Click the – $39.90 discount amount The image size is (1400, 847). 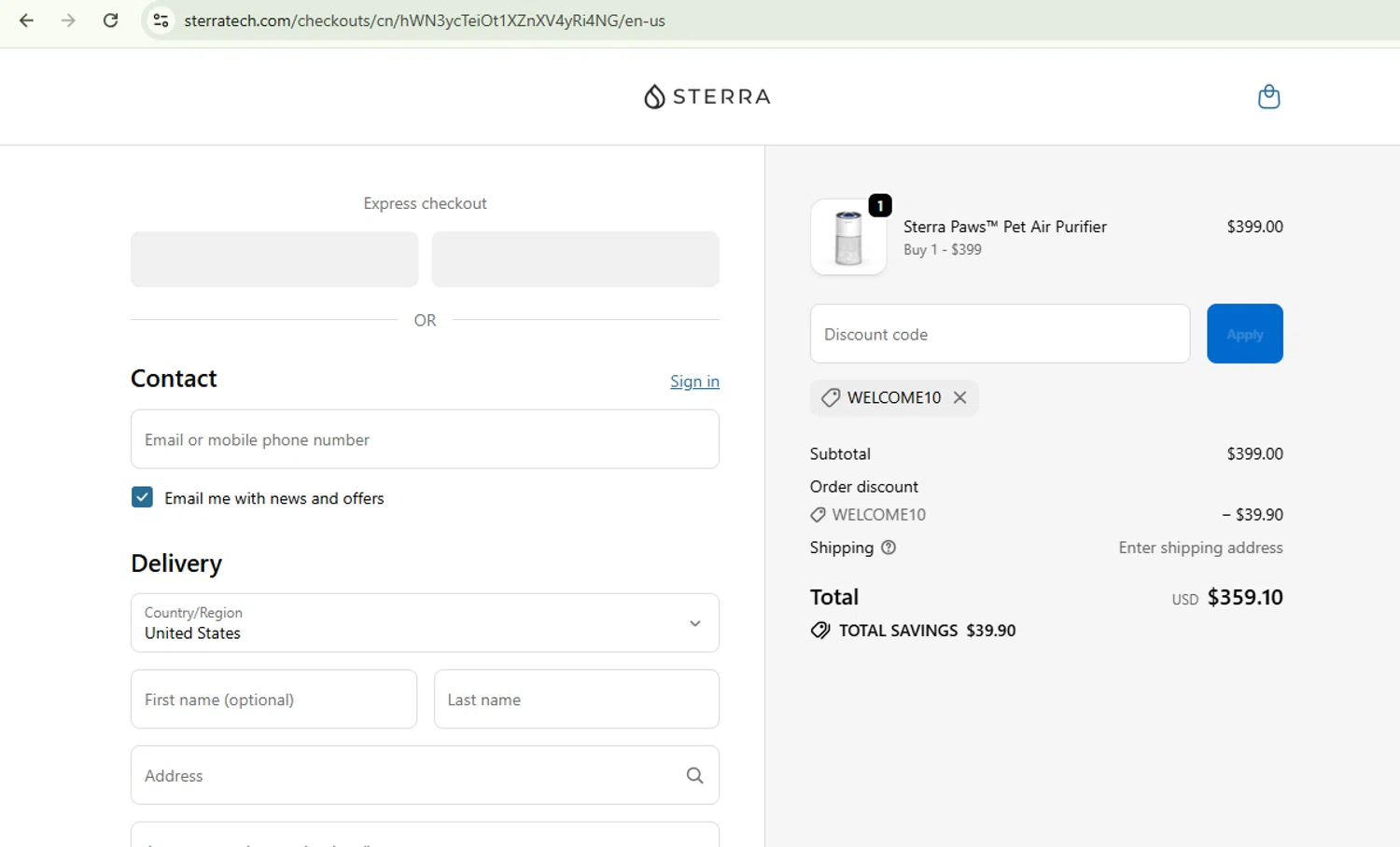click(1253, 515)
